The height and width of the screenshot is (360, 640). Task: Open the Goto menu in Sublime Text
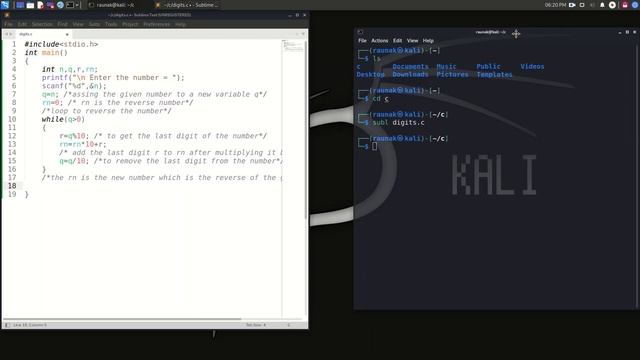pos(94,24)
